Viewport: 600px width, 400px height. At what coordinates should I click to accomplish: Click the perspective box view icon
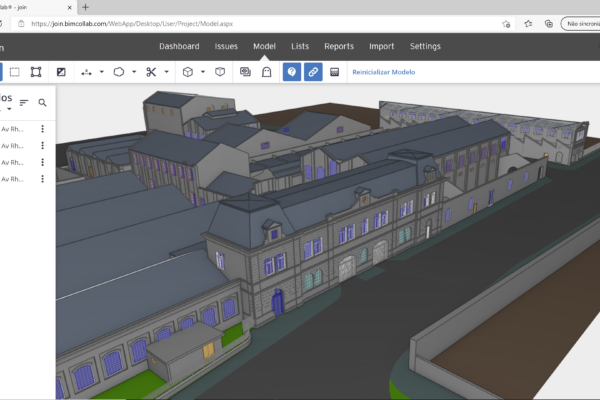click(220, 72)
